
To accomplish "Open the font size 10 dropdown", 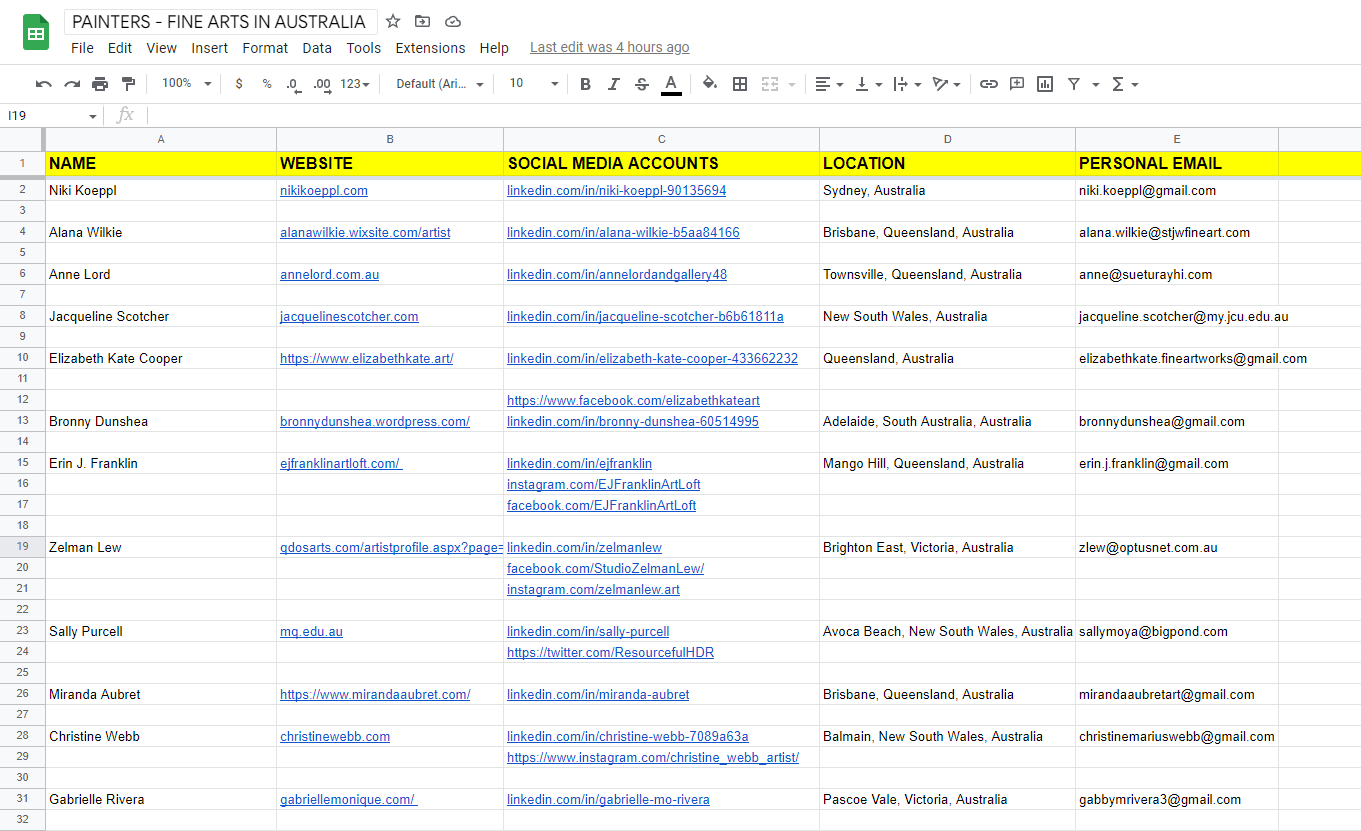I will coord(534,84).
